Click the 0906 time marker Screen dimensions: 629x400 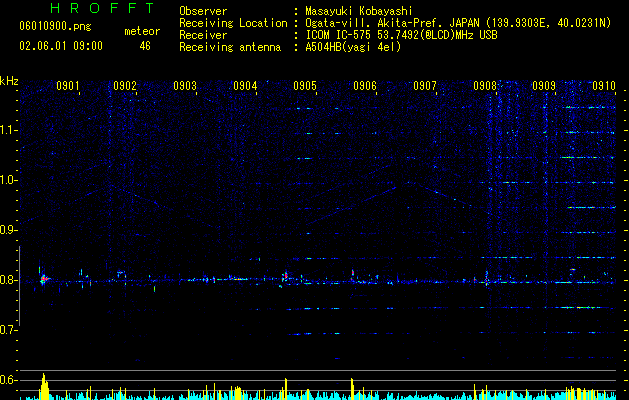pyautogui.click(x=365, y=86)
